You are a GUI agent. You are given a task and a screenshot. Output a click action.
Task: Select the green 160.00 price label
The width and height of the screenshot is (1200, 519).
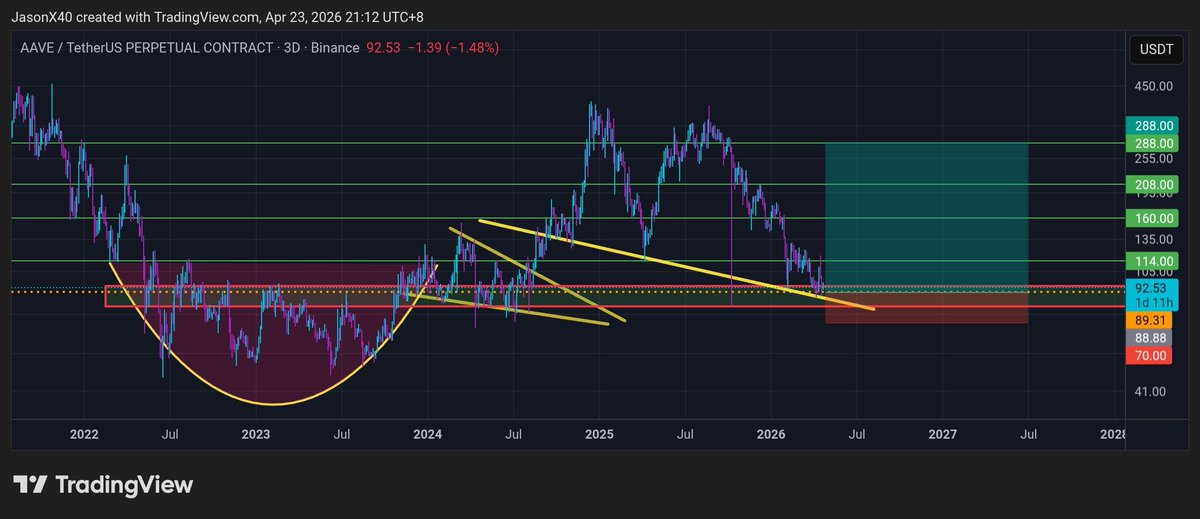[x=1153, y=218]
